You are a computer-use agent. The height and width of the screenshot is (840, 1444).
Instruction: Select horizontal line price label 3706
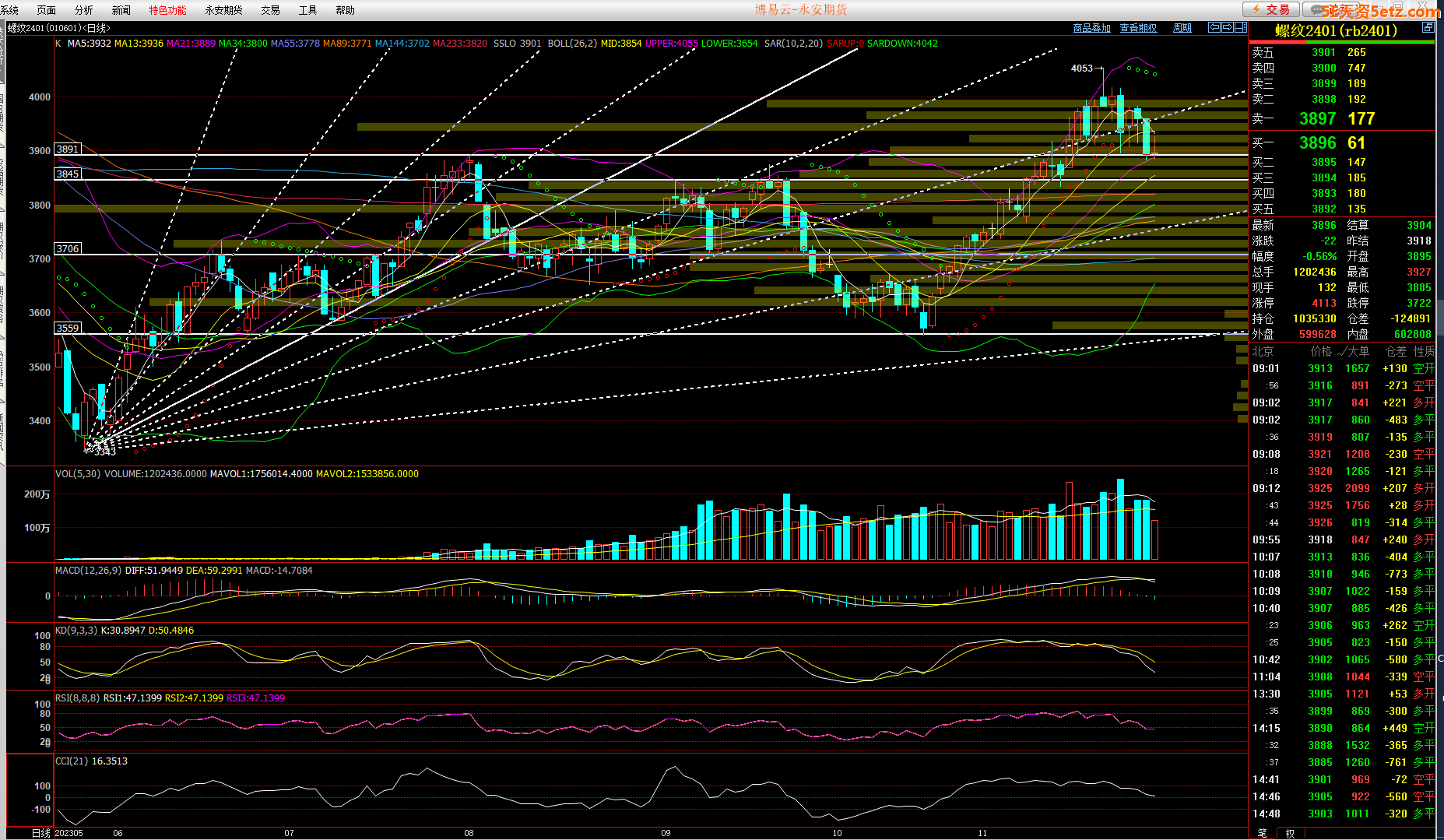click(68, 248)
